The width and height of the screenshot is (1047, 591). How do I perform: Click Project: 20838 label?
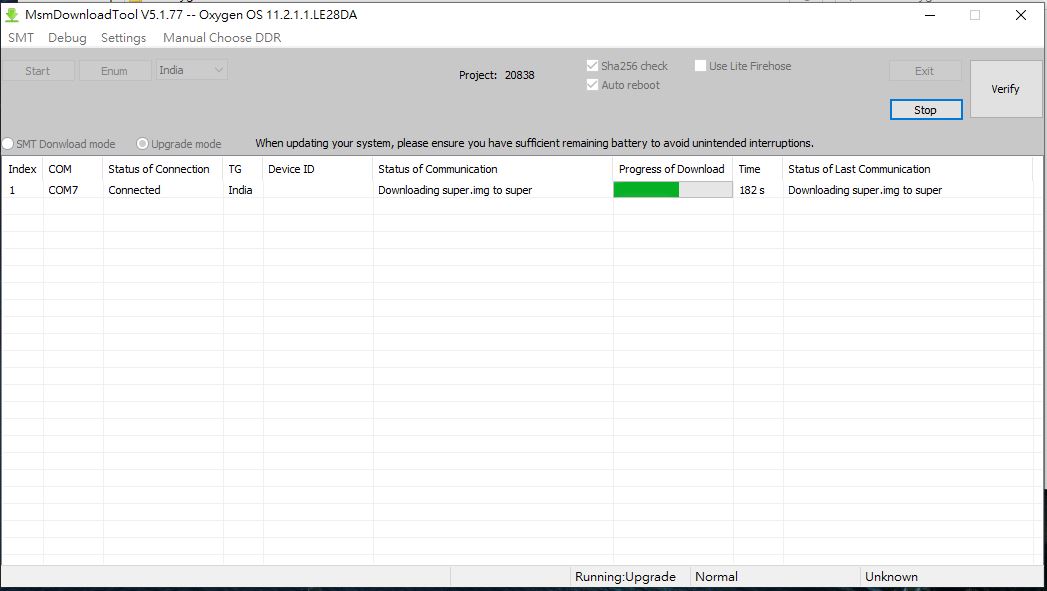pos(496,75)
